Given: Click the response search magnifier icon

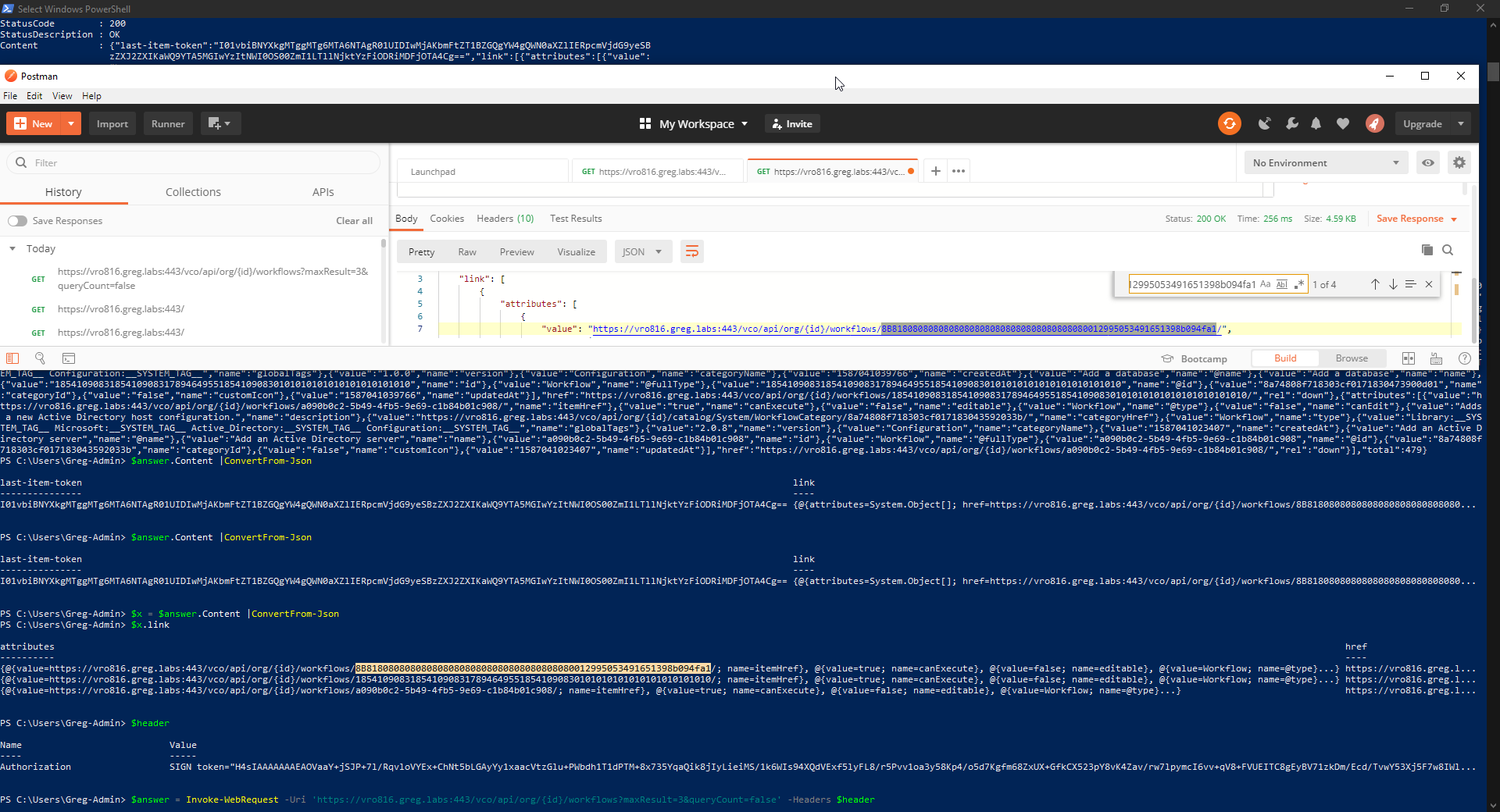Looking at the screenshot, I should tap(1448, 250).
